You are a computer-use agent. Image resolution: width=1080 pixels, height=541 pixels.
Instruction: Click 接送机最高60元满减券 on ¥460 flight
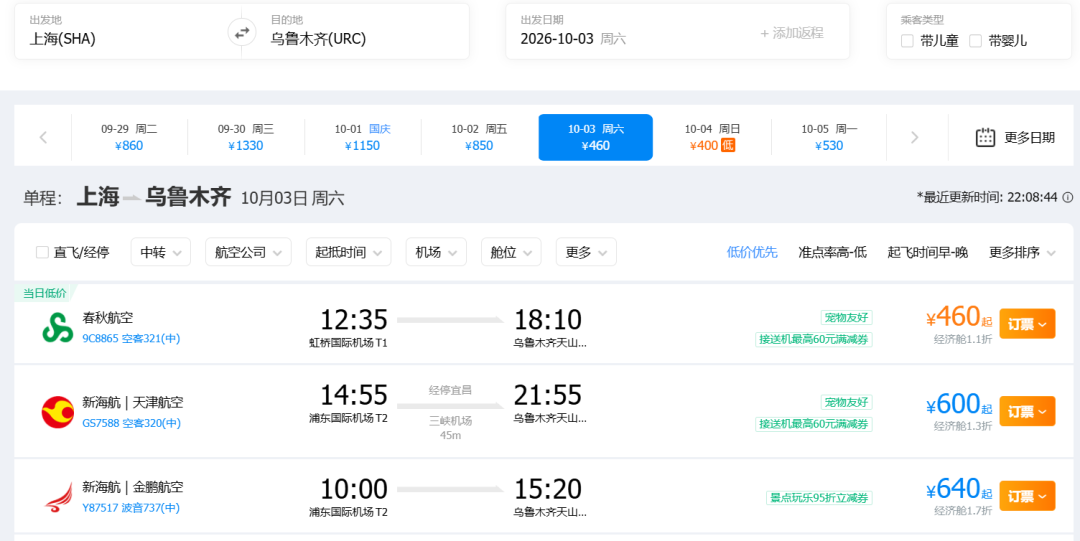(x=813, y=339)
